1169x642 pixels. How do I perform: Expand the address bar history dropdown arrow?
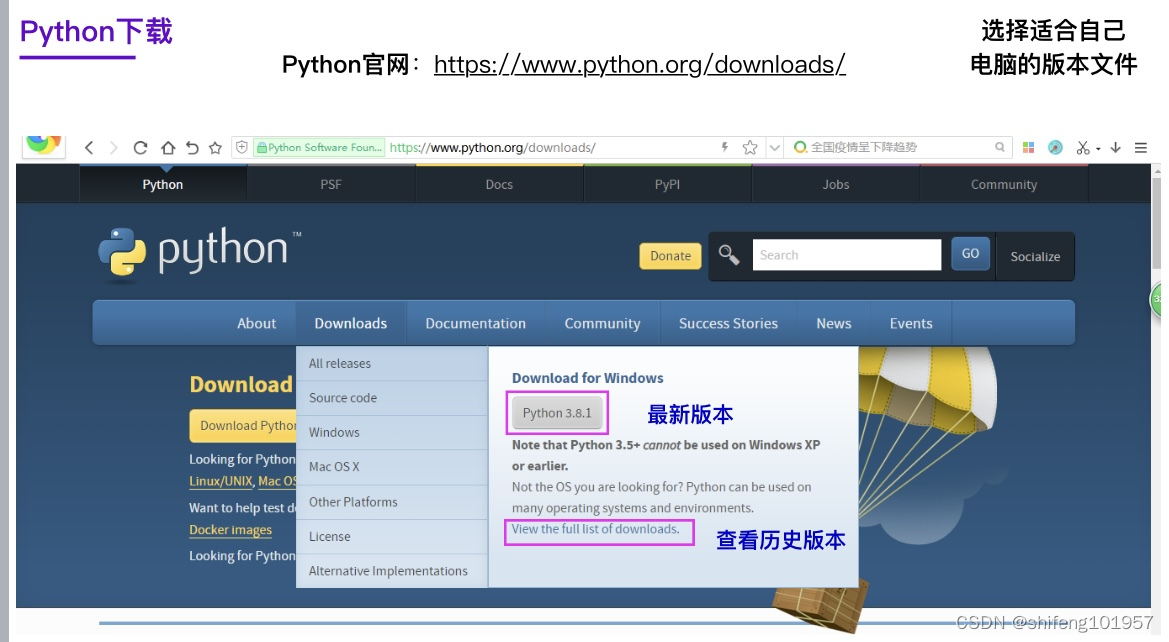[775, 148]
